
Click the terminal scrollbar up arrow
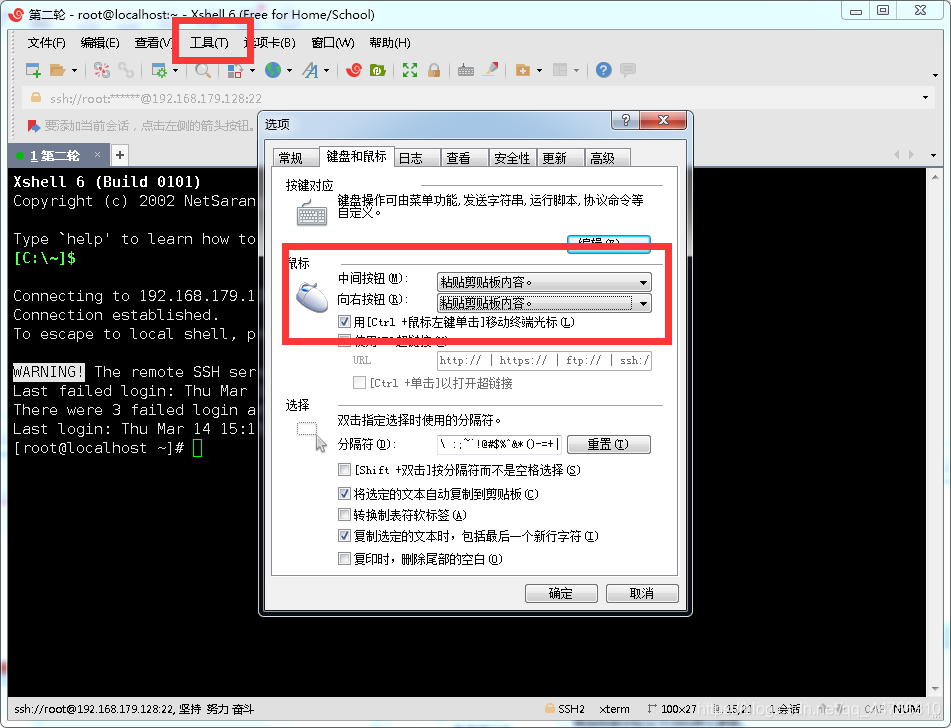935,176
